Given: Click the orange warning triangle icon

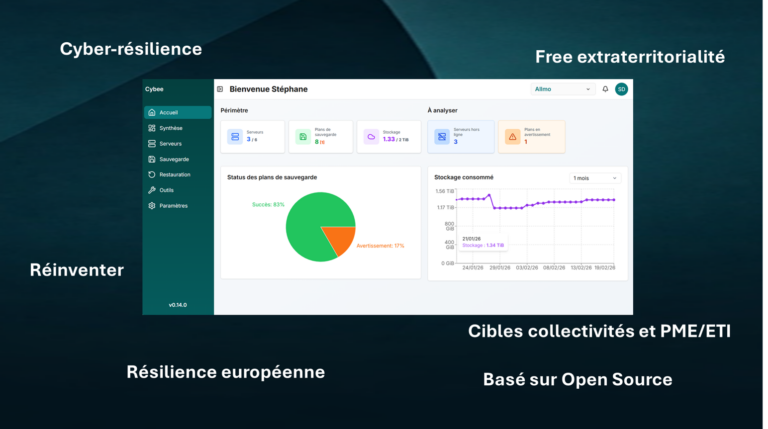Looking at the screenshot, I should click(x=512, y=136).
